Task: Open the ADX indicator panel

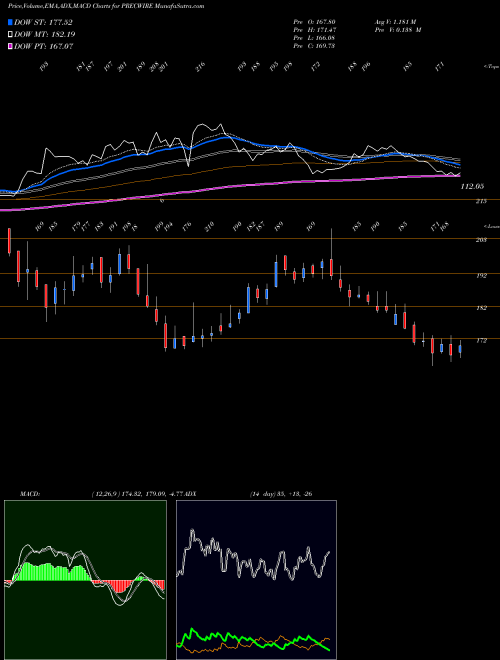Action: pyautogui.click(x=256, y=580)
